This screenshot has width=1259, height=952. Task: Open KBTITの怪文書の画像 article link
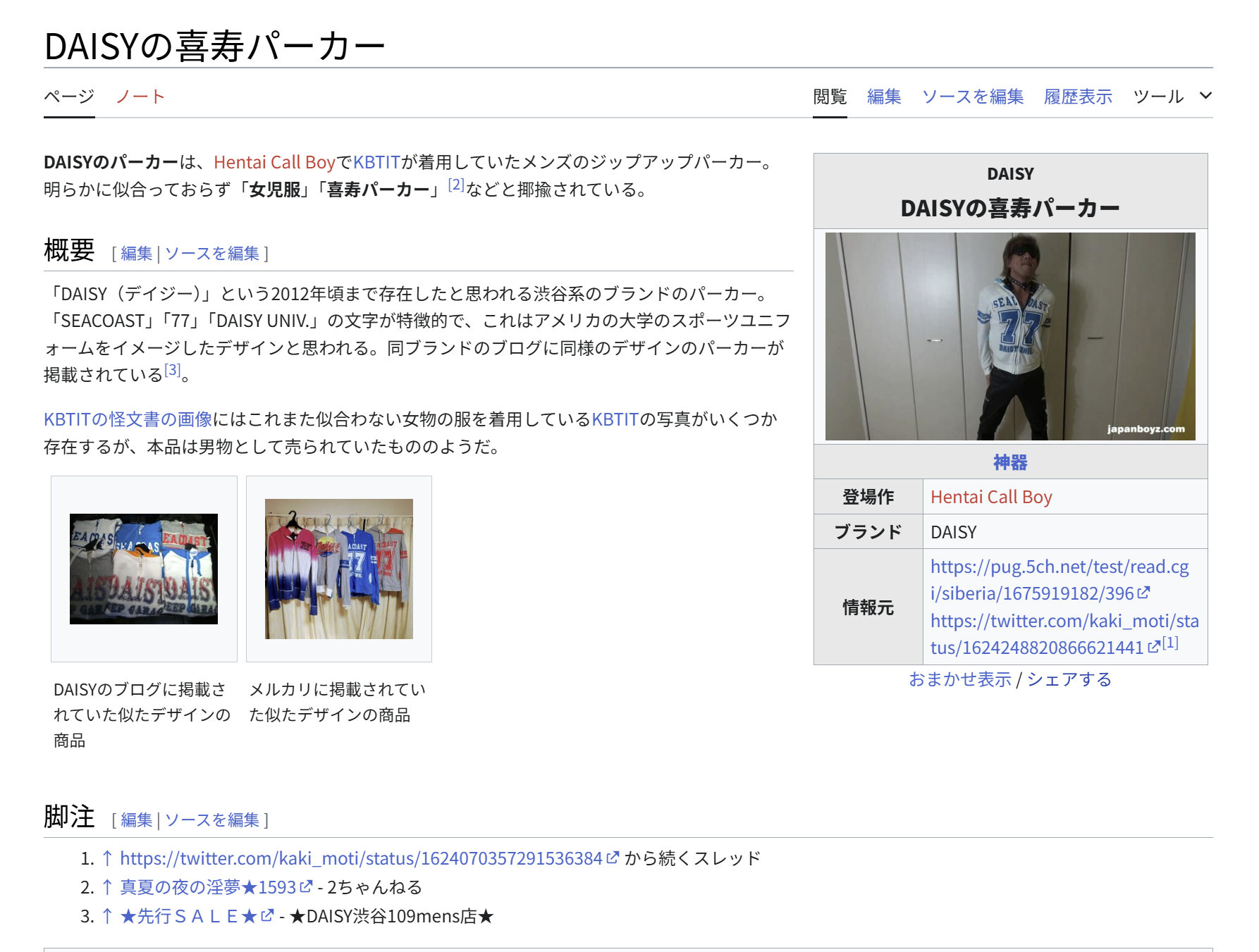pyautogui.click(x=128, y=419)
